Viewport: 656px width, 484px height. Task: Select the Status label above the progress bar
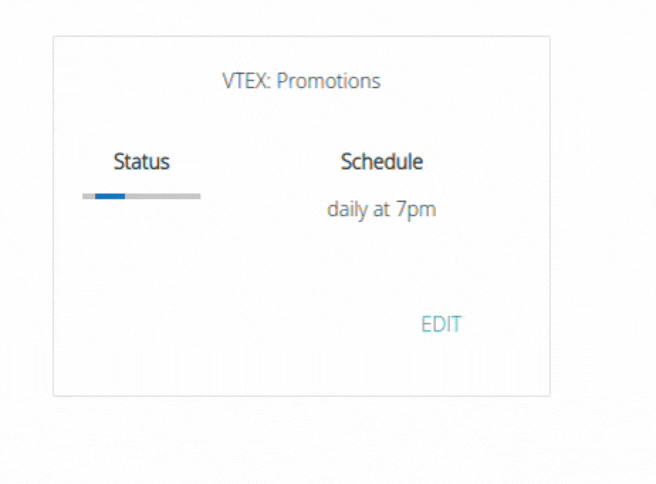point(141,161)
